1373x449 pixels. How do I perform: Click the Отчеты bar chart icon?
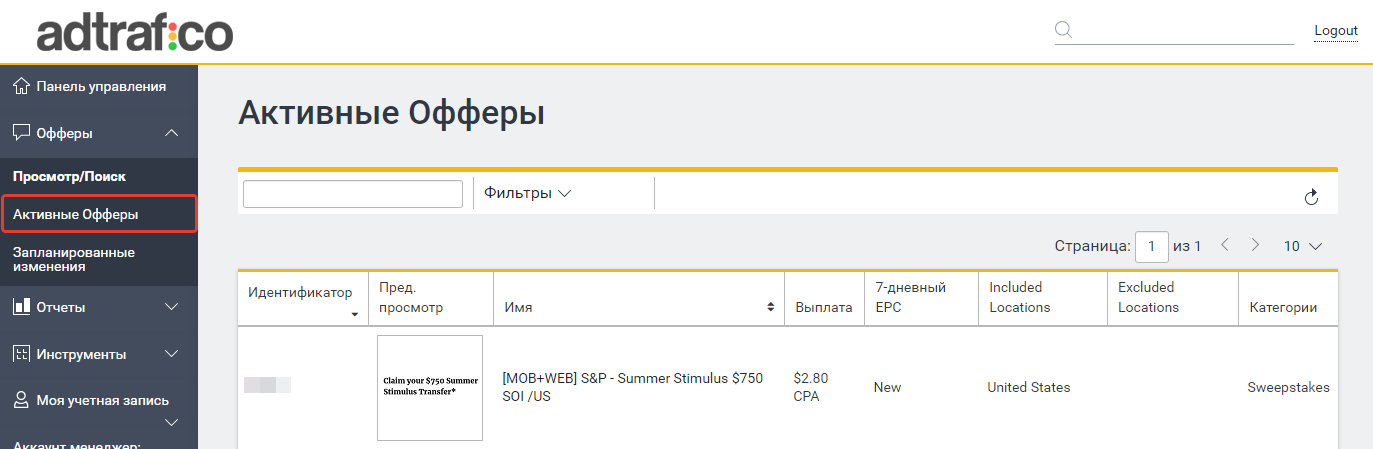21,306
